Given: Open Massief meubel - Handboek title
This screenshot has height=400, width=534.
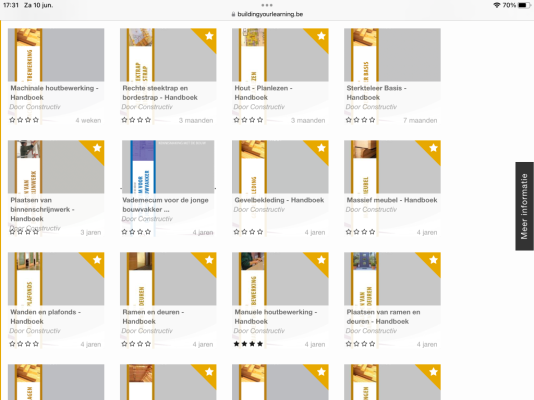Looking at the screenshot, I should click(x=392, y=200).
